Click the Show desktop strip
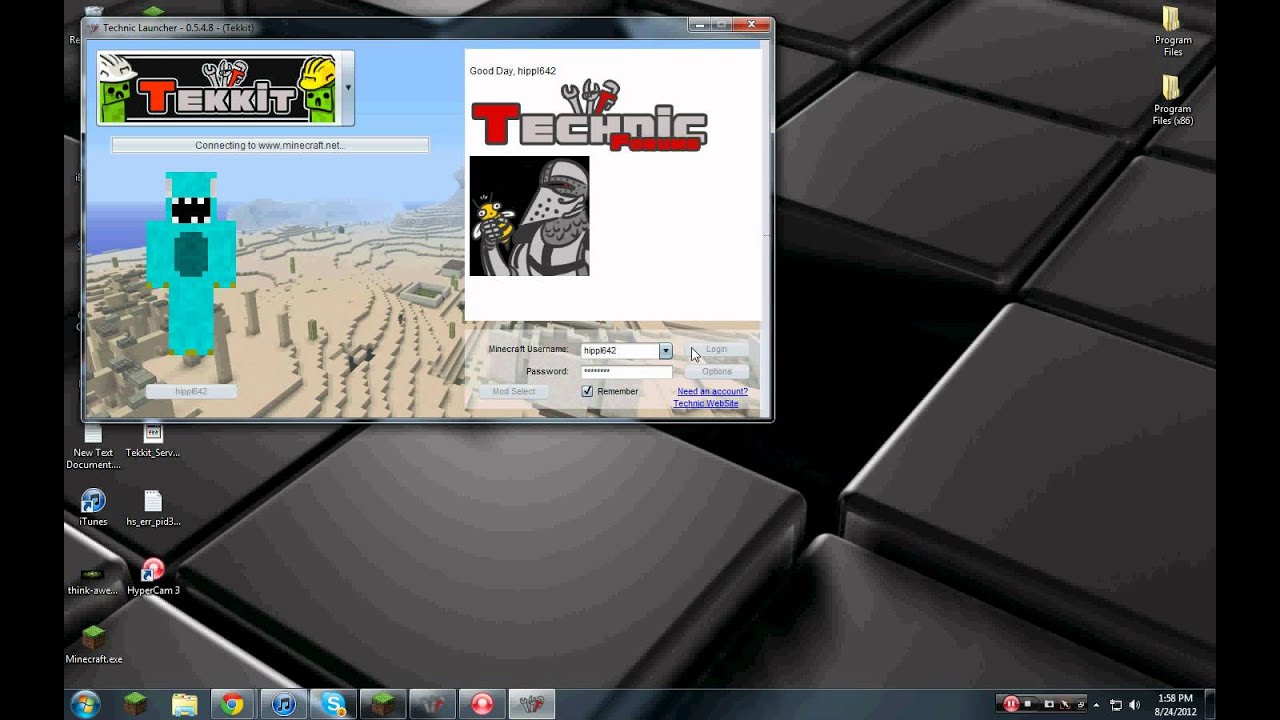 tap(1209, 704)
